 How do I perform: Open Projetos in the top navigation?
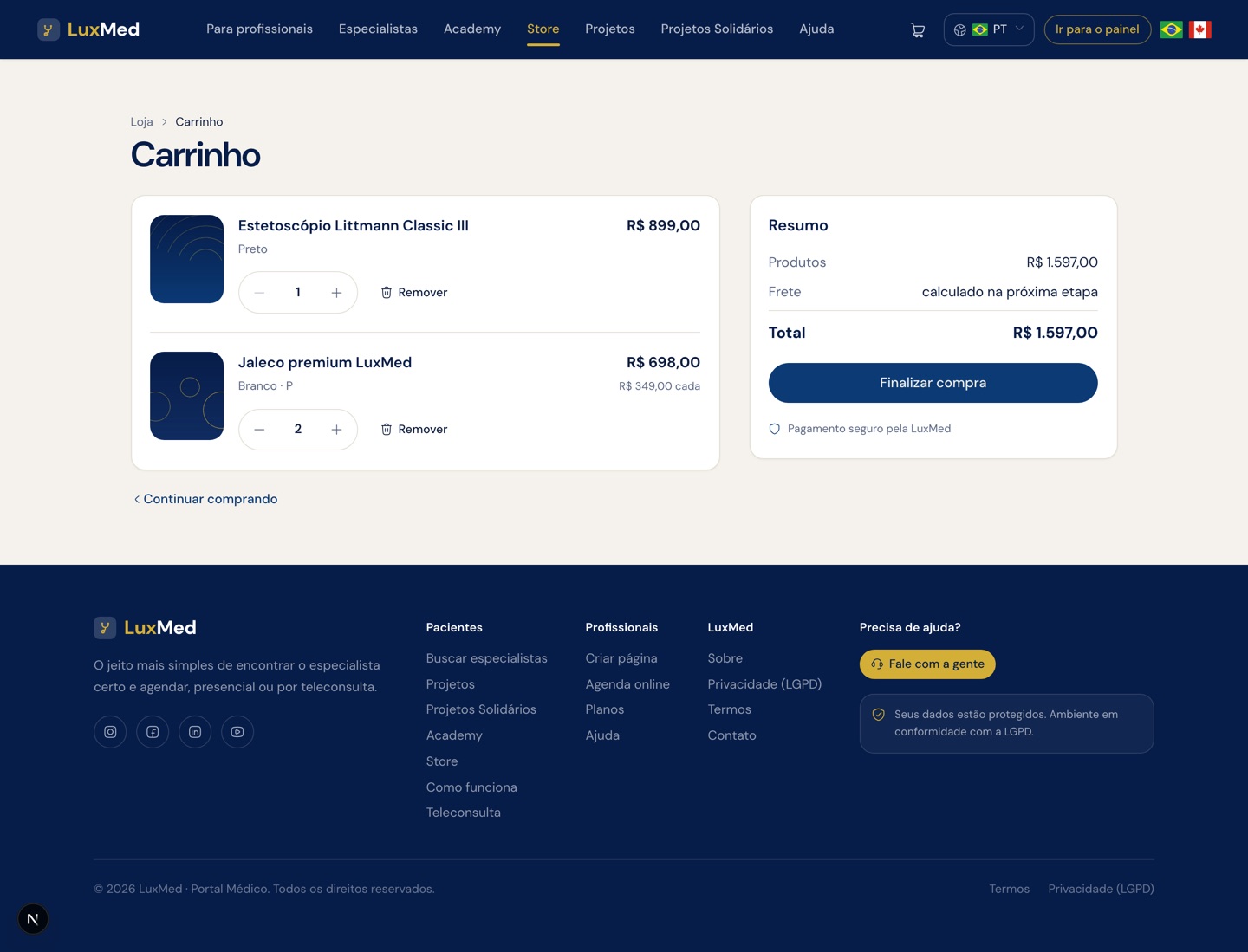610,29
